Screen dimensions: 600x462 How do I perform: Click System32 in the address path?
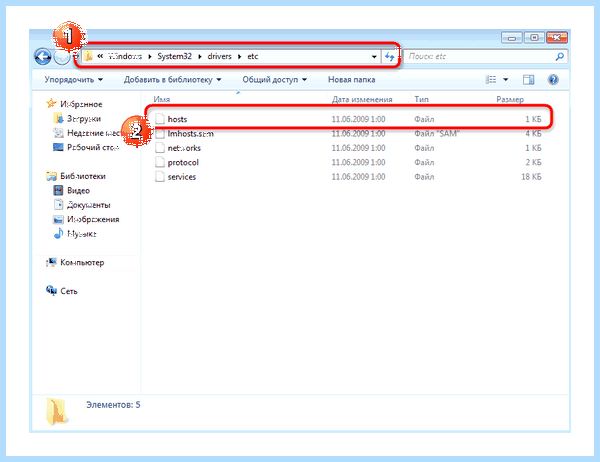174,56
